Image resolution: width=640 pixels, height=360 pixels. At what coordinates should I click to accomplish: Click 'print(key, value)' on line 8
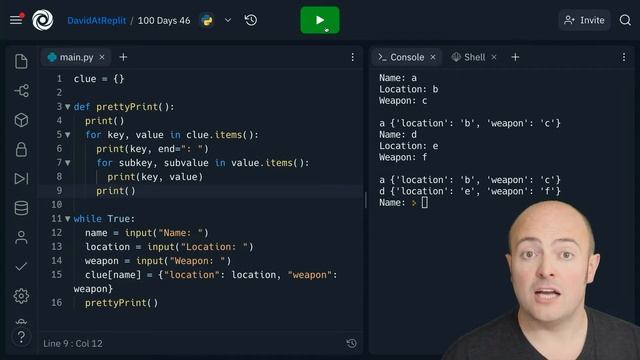155,177
